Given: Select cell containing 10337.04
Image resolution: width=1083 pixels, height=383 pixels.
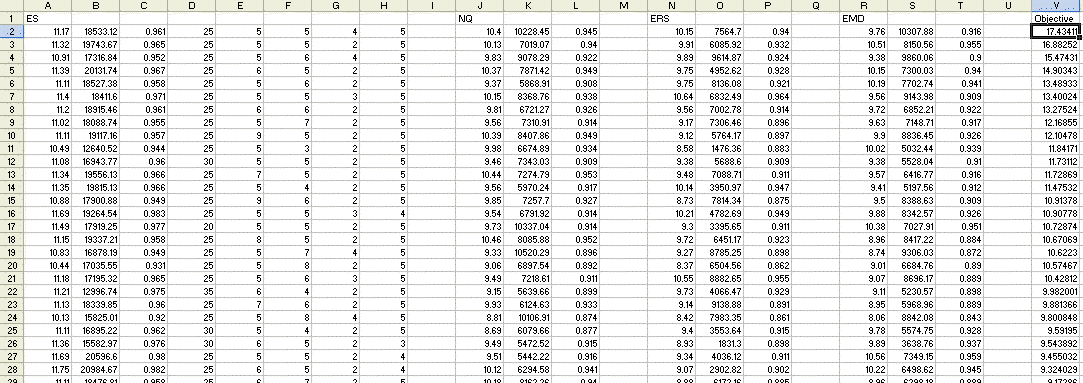Looking at the screenshot, I should [528, 226].
